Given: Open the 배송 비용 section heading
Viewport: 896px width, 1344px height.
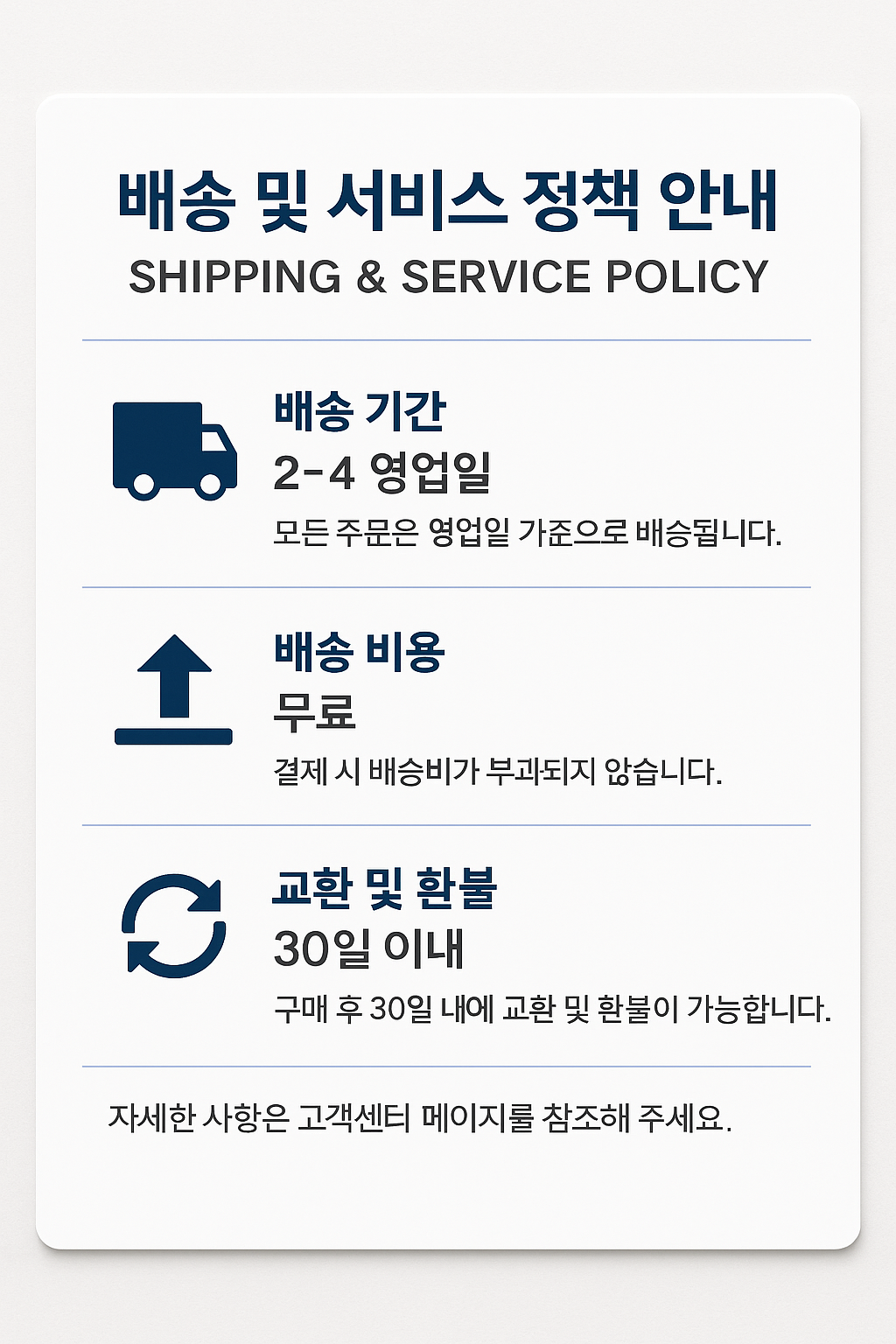Looking at the screenshot, I should click(x=360, y=652).
